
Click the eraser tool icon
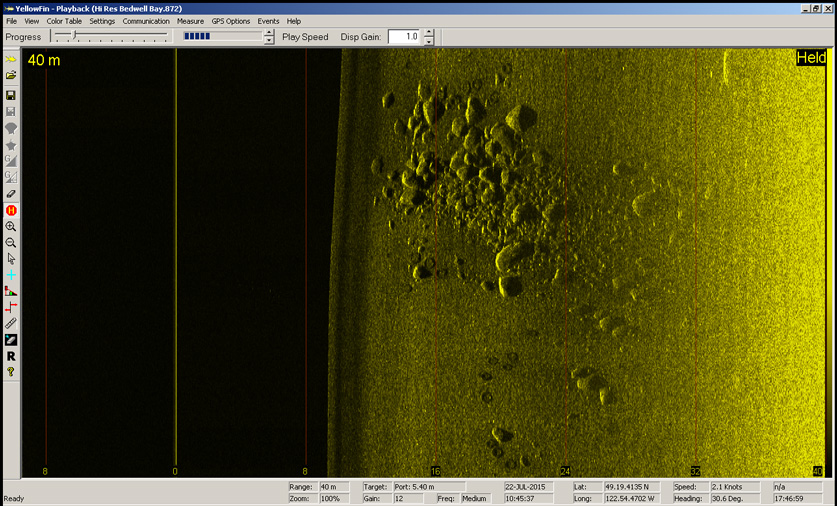[11, 194]
